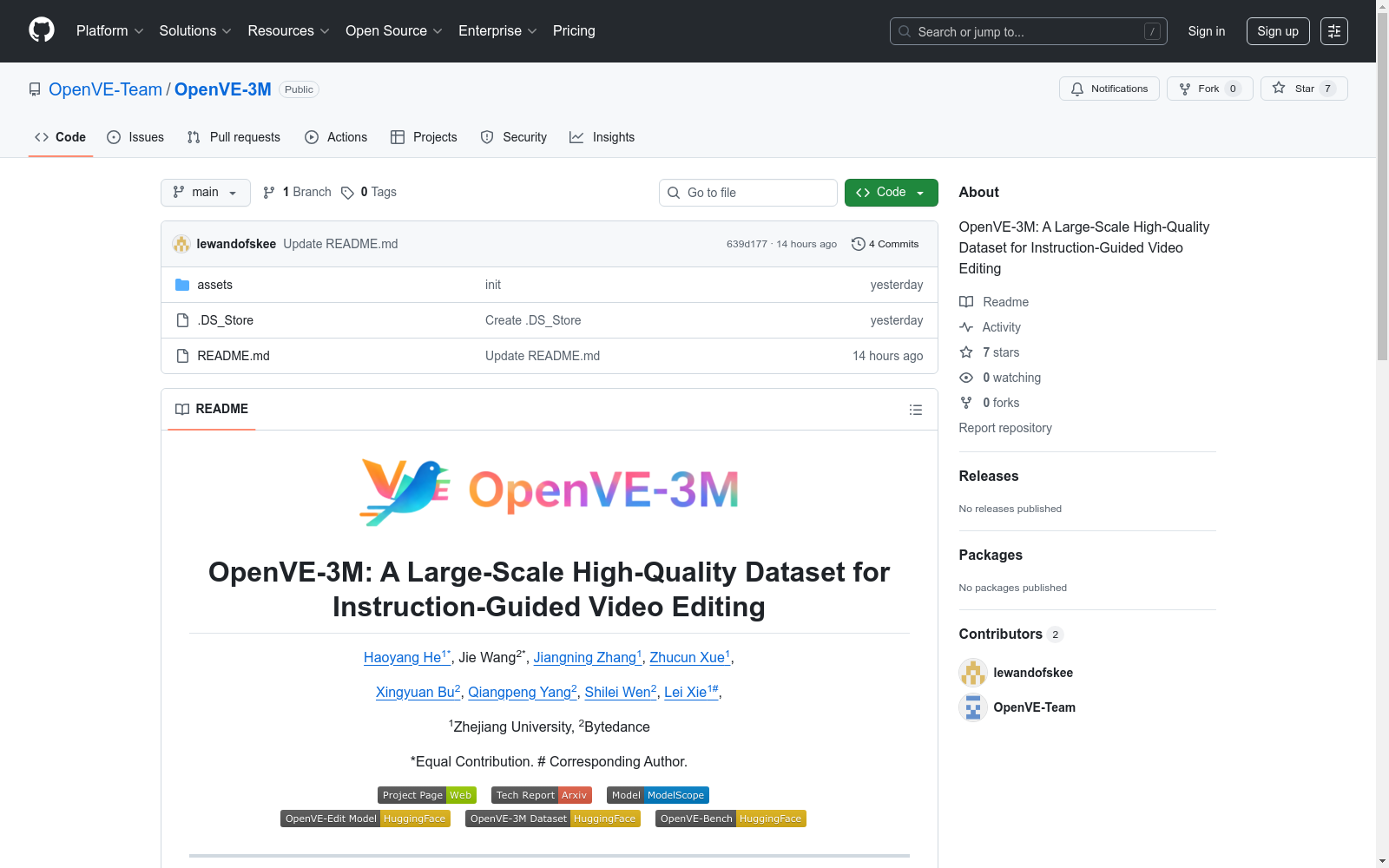1389x868 pixels.
Task: Star the OpenVE-3M repository
Action: 1304,89
